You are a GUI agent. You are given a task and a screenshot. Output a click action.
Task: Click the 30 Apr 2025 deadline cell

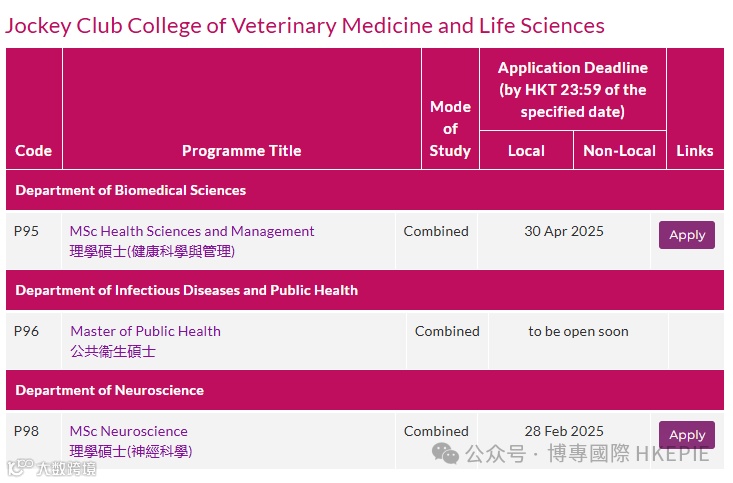tap(564, 231)
